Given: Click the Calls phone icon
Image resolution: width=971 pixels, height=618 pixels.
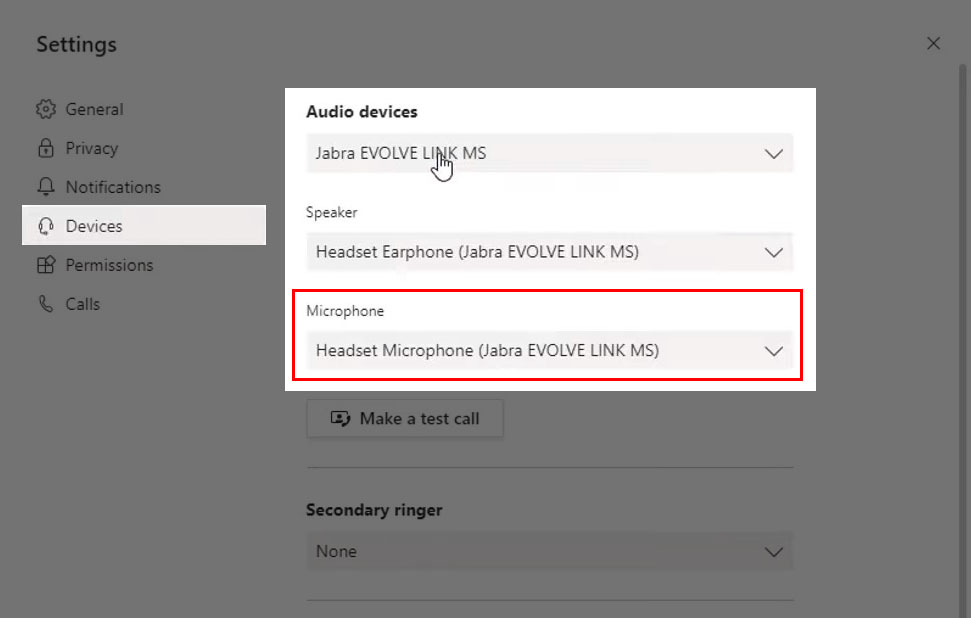Looking at the screenshot, I should pyautogui.click(x=45, y=304).
